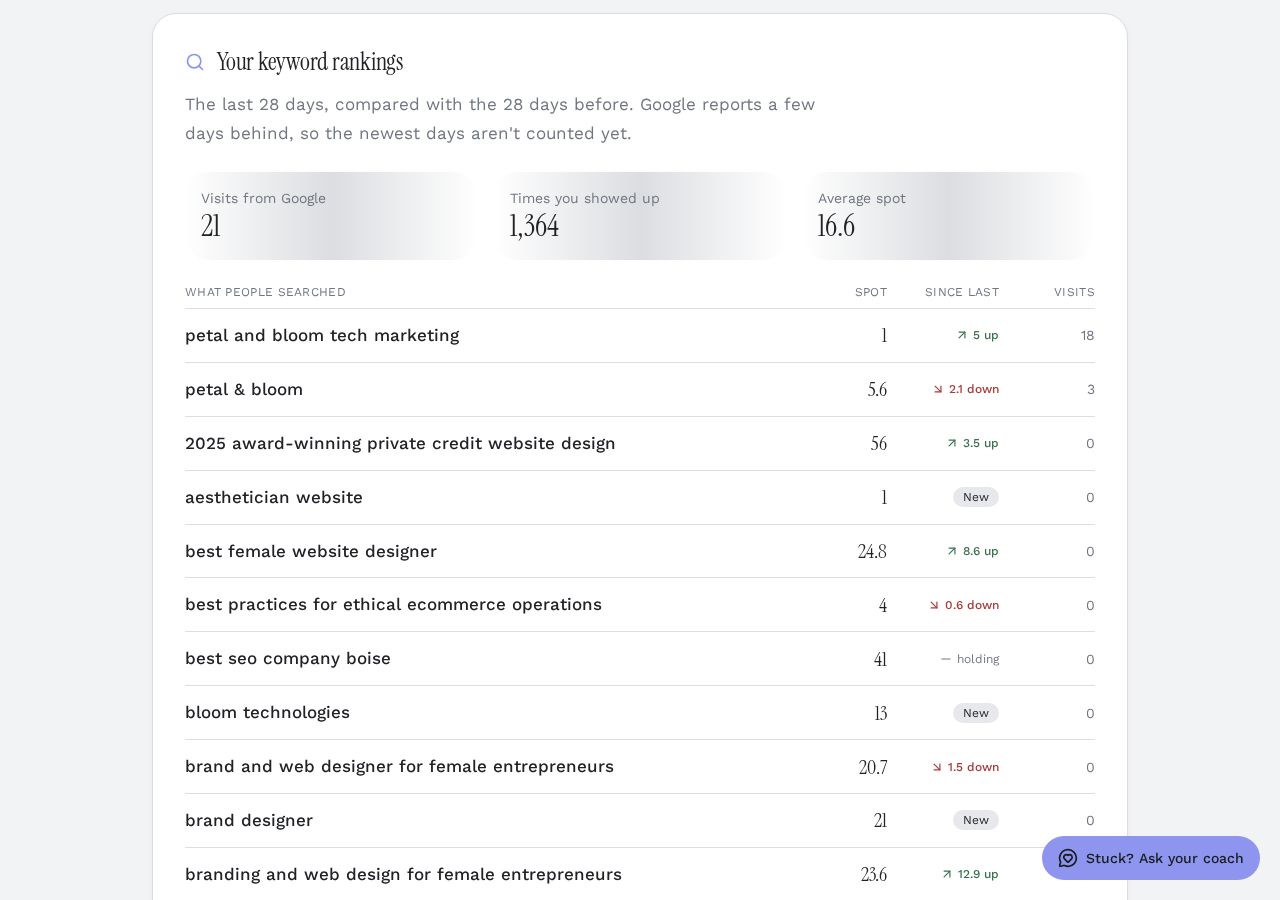The height and width of the screenshot is (900, 1280).
Task: Click spot value 20.7
Action: 873,767
